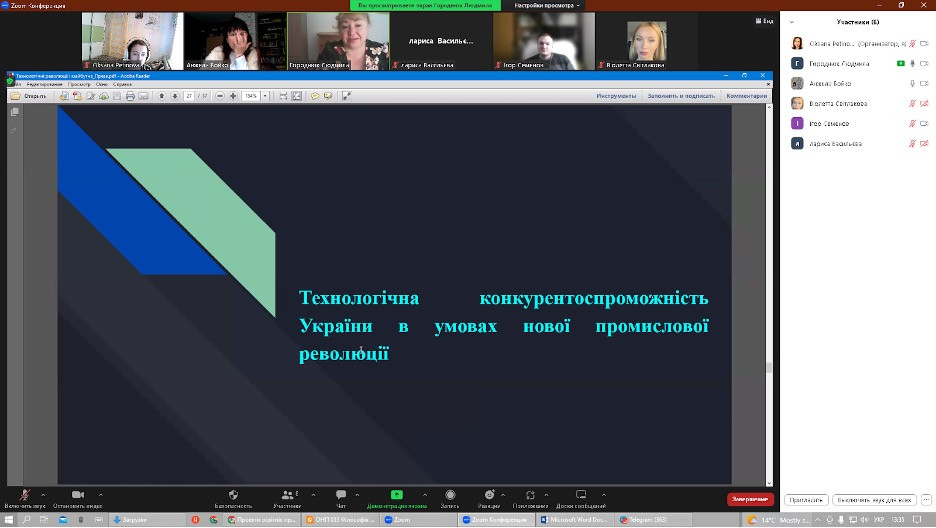Click the zoom out minus icon
The height and width of the screenshot is (528, 936).
coord(220,95)
